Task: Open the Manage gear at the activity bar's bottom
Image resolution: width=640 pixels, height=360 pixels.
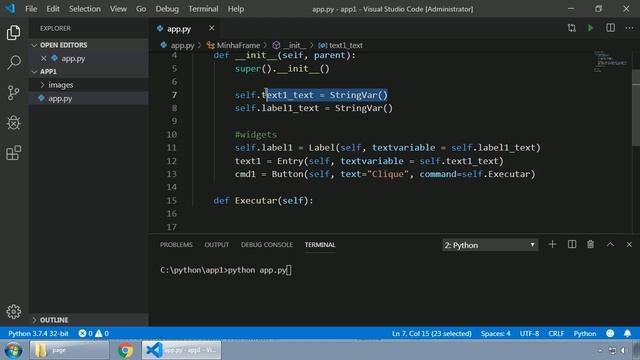Action: [13, 311]
